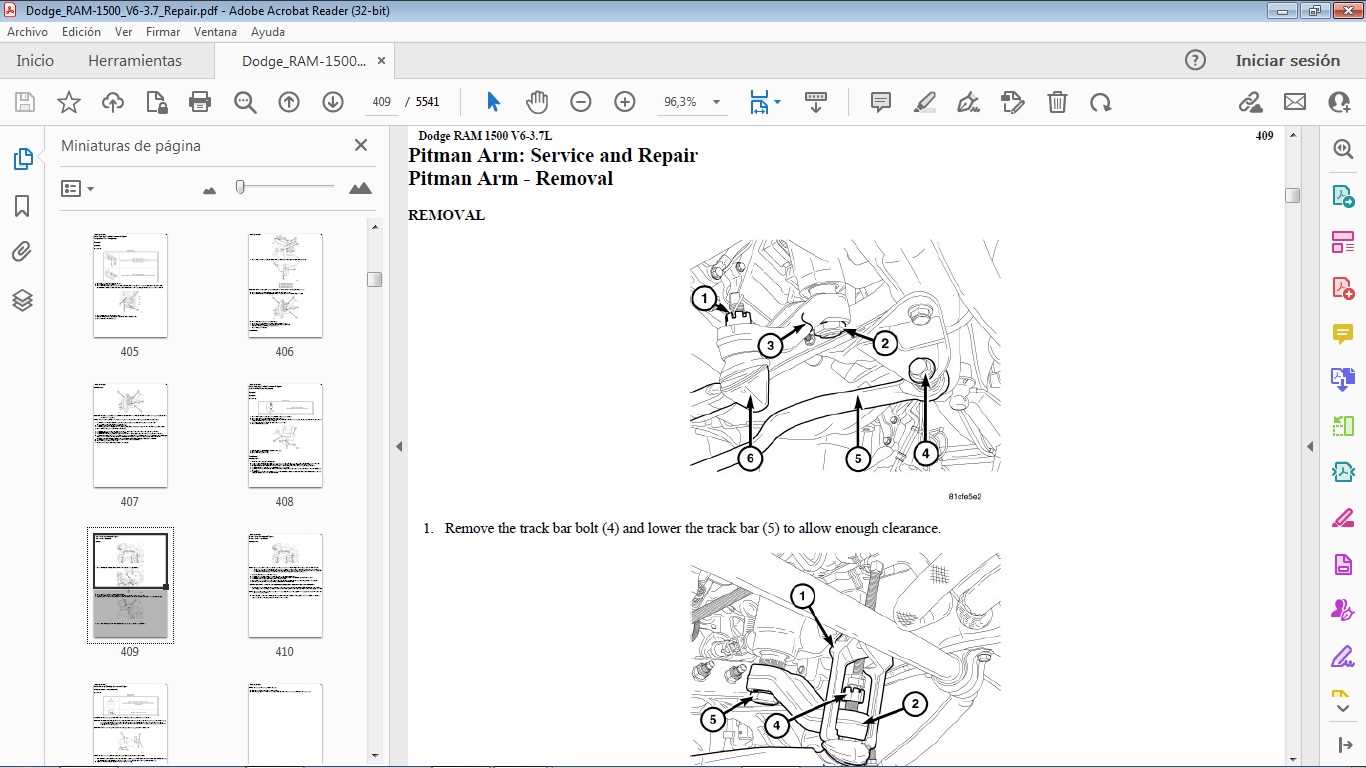Select the hand pan tool

point(537,102)
